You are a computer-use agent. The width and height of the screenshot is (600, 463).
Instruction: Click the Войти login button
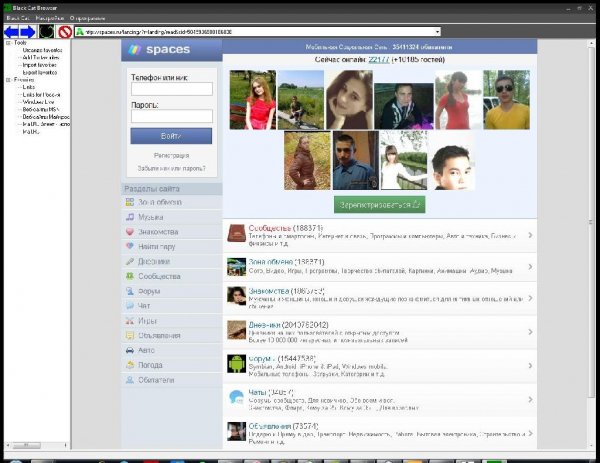point(171,136)
